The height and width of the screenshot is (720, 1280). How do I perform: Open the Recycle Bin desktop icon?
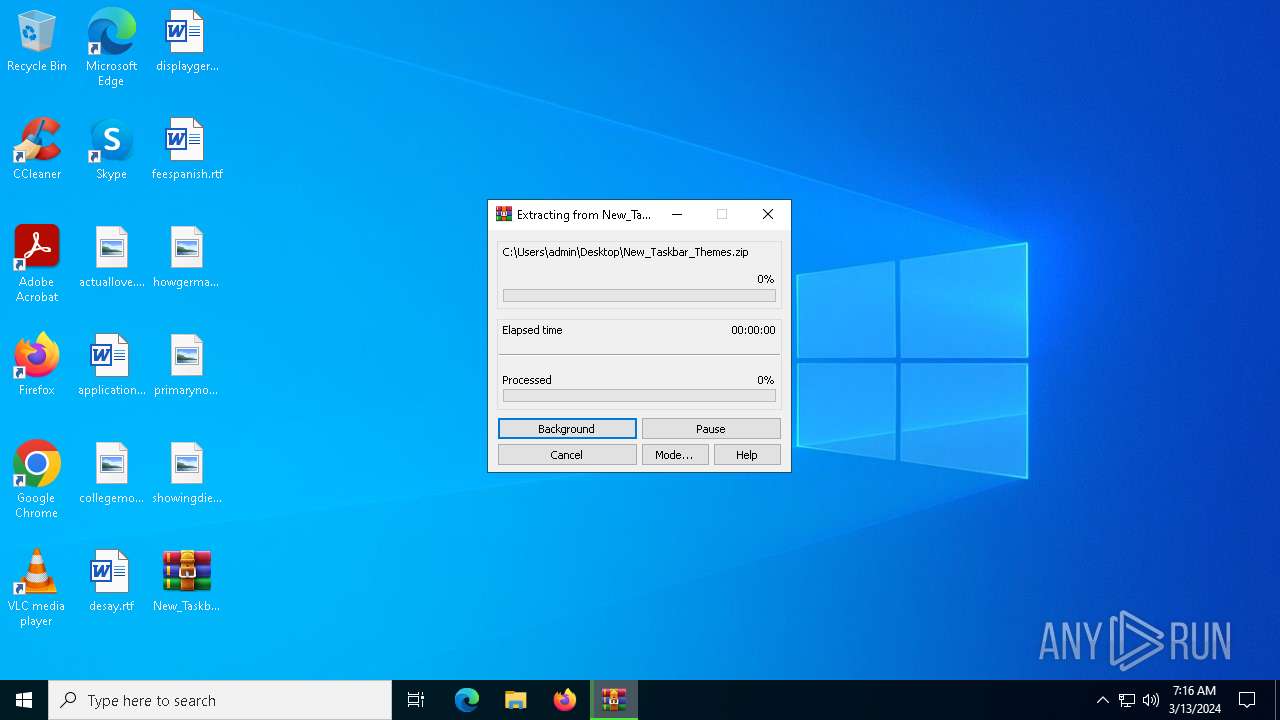[x=37, y=41]
